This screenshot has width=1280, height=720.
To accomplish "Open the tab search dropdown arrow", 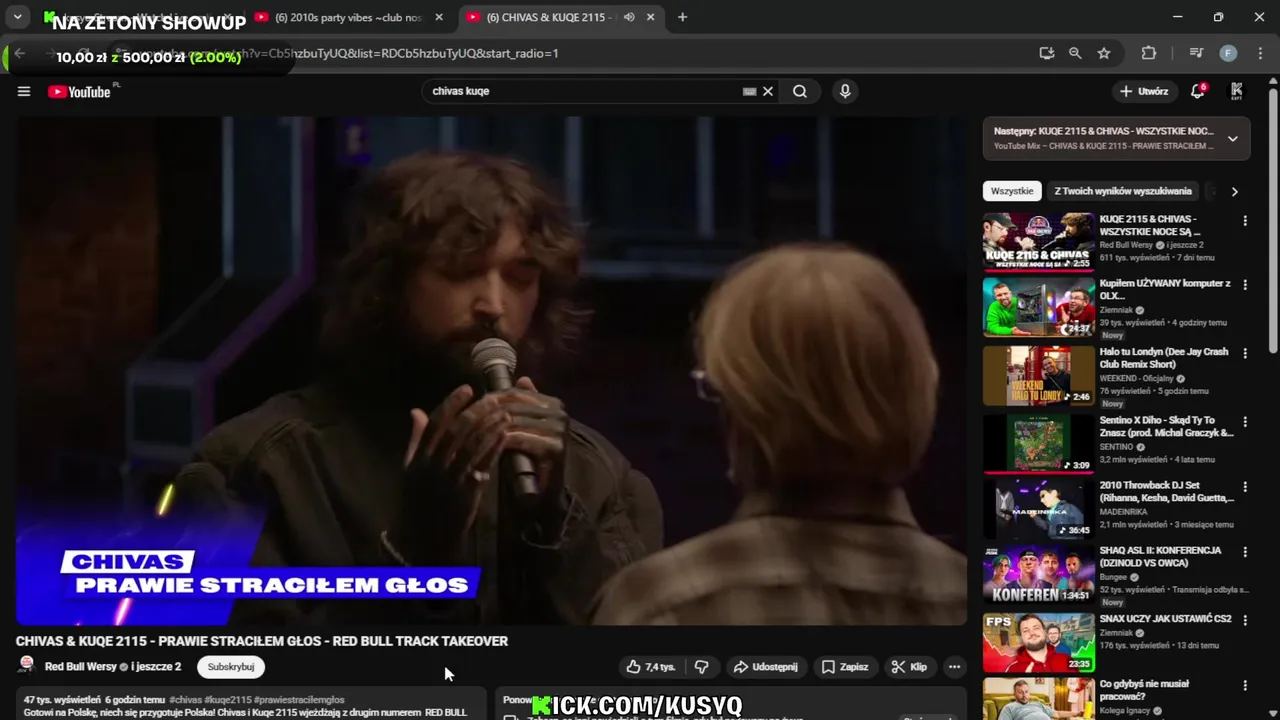I will tap(17, 17).
